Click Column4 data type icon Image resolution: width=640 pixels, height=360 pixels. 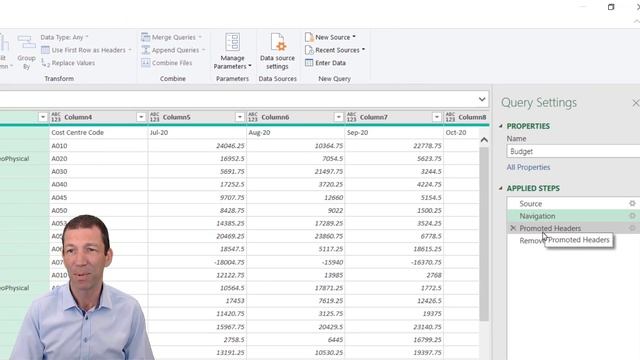coord(56,117)
